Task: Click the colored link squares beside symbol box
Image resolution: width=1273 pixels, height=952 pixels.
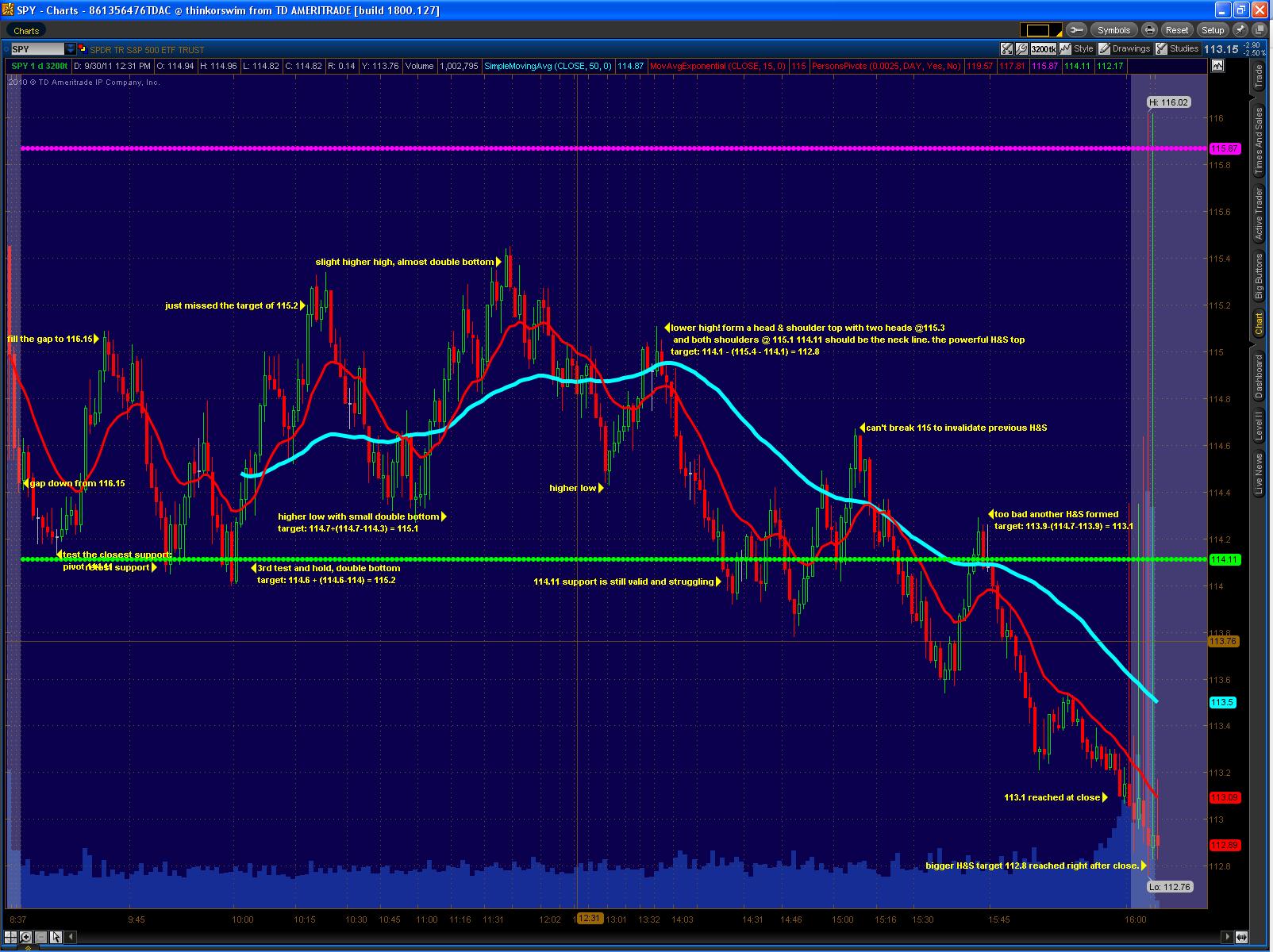Action: pos(83,49)
